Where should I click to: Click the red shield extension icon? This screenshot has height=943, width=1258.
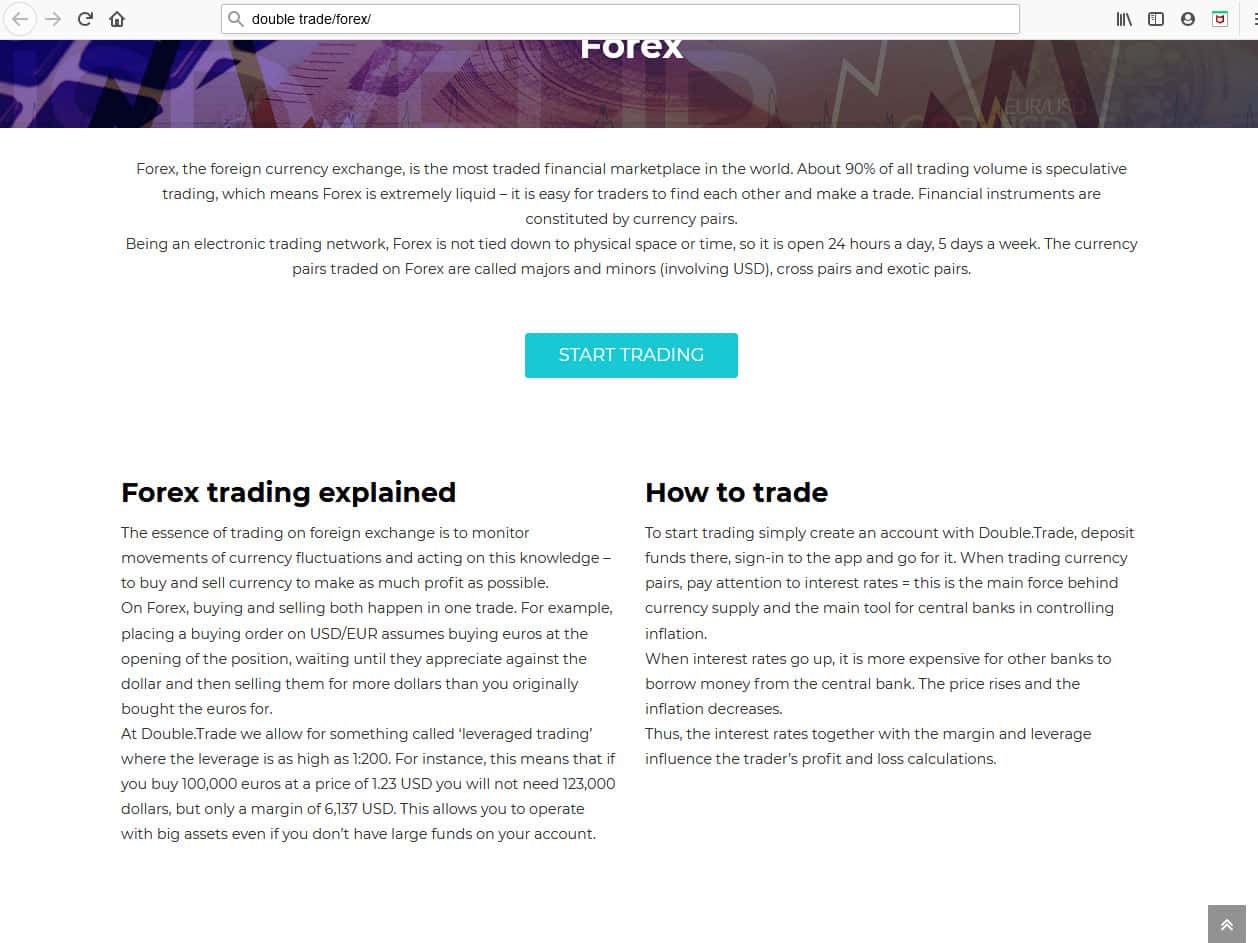point(1220,19)
